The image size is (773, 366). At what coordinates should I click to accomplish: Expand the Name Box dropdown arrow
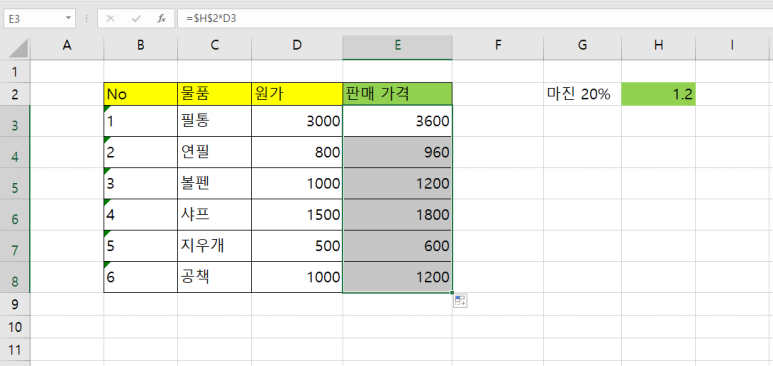pos(68,19)
